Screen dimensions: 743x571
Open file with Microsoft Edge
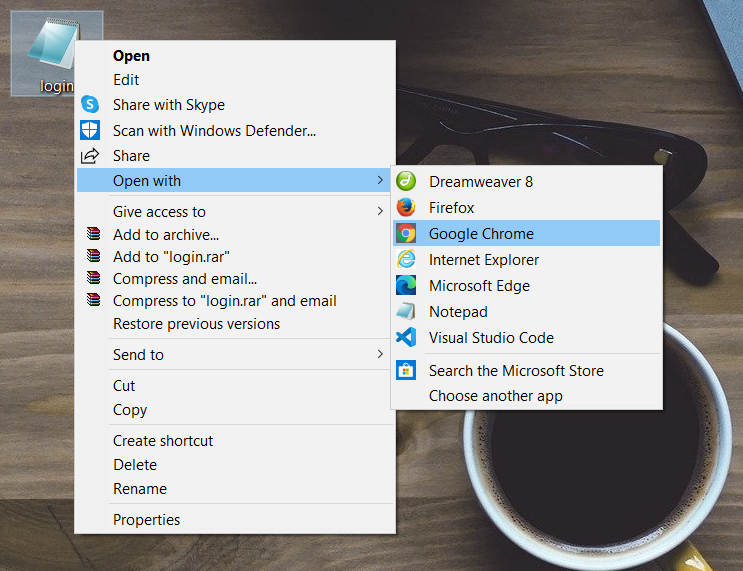(526, 286)
